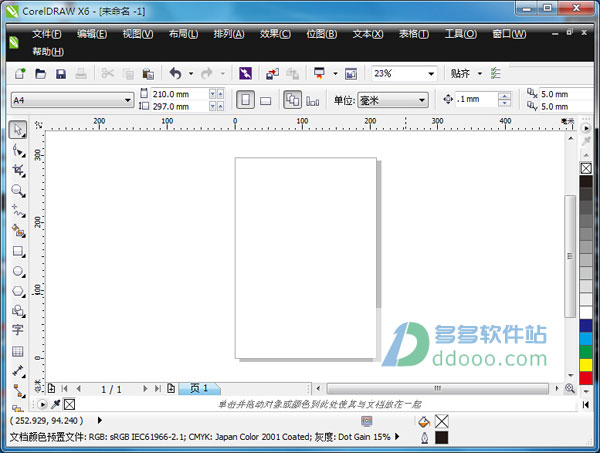Select the Crop tool

point(18,170)
